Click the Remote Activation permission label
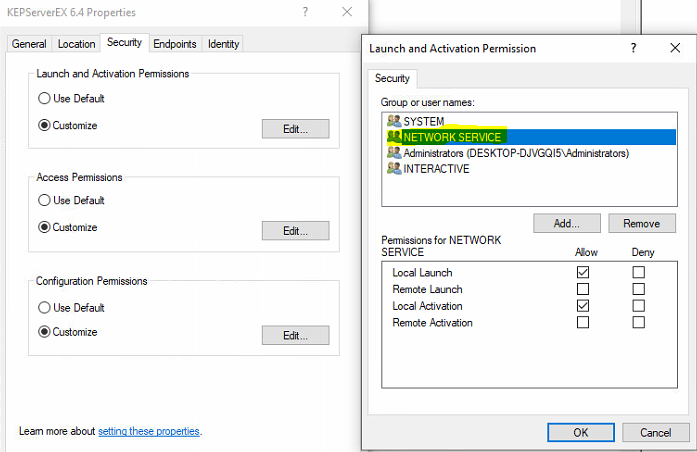The image size is (697, 452). point(433,323)
